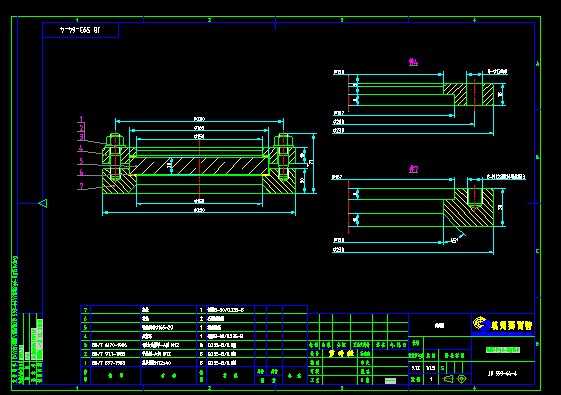Select the lower detail view magenta title
The height and width of the screenshot is (395, 561).
413,169
